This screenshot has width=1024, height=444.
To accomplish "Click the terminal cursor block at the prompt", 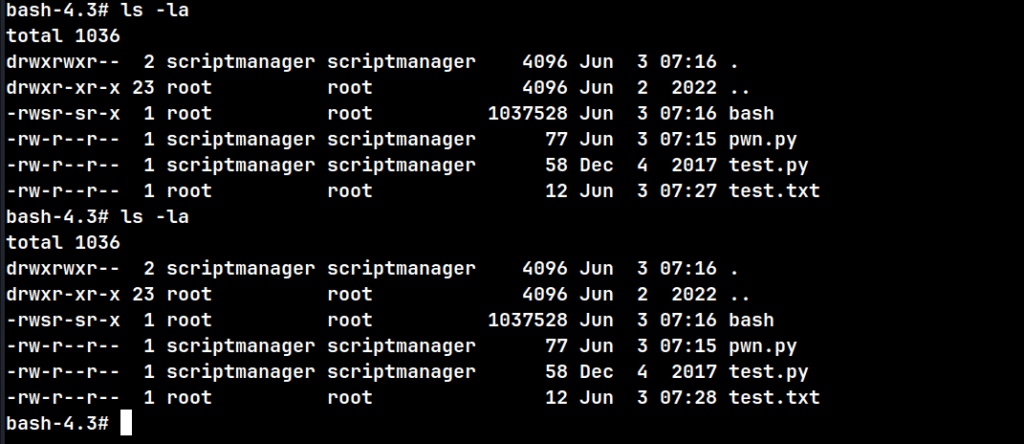I will click(x=126, y=423).
